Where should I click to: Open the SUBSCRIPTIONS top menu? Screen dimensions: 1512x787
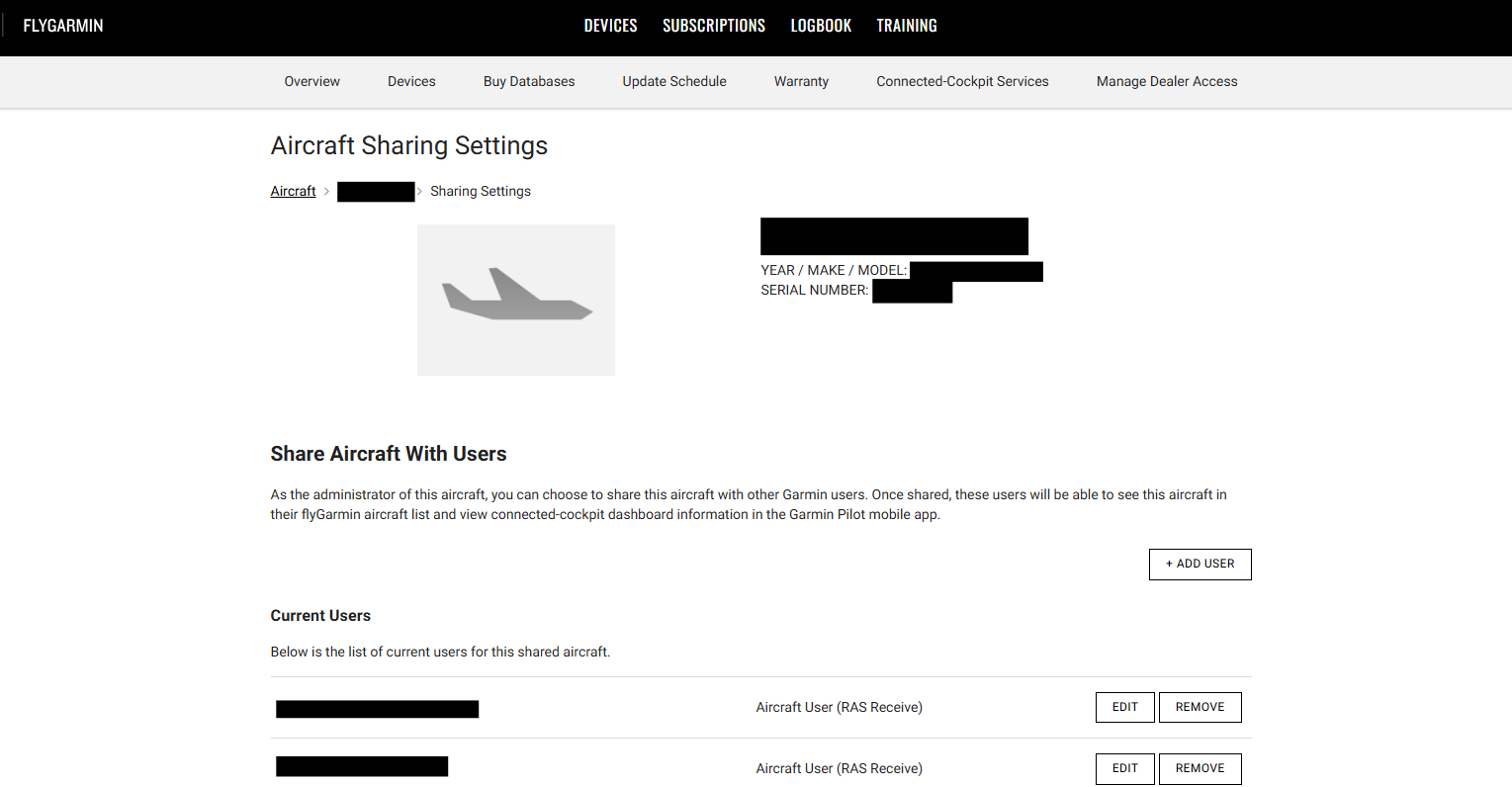pyautogui.click(x=714, y=26)
